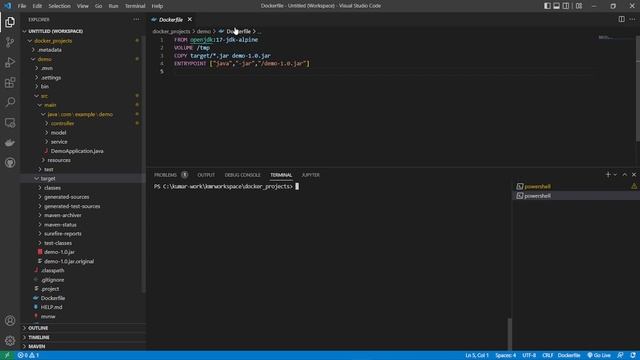
Task: Open the Docker view in activity bar
Action: (x=10, y=142)
